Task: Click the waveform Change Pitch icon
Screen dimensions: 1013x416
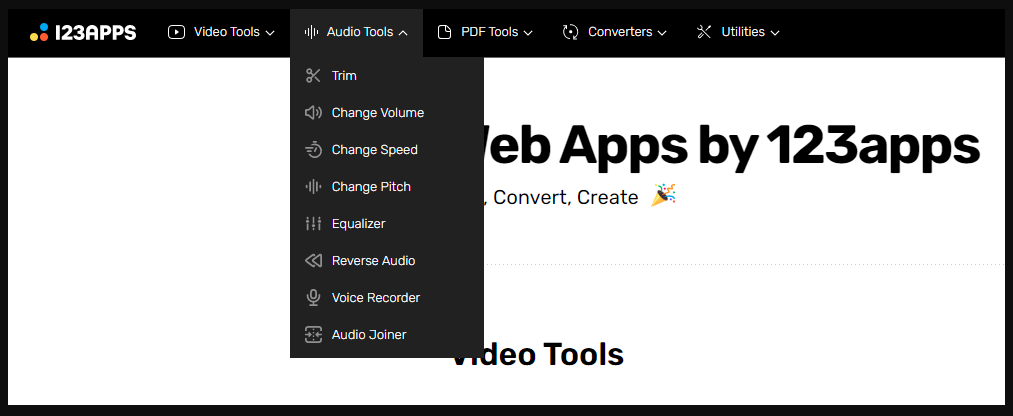Action: tap(313, 187)
